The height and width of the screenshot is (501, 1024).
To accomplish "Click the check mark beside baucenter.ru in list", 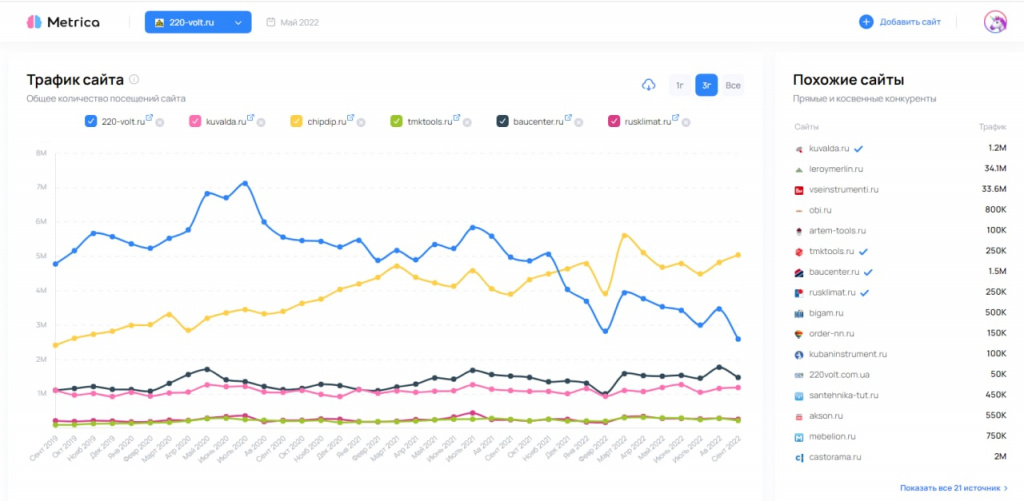I will (869, 272).
